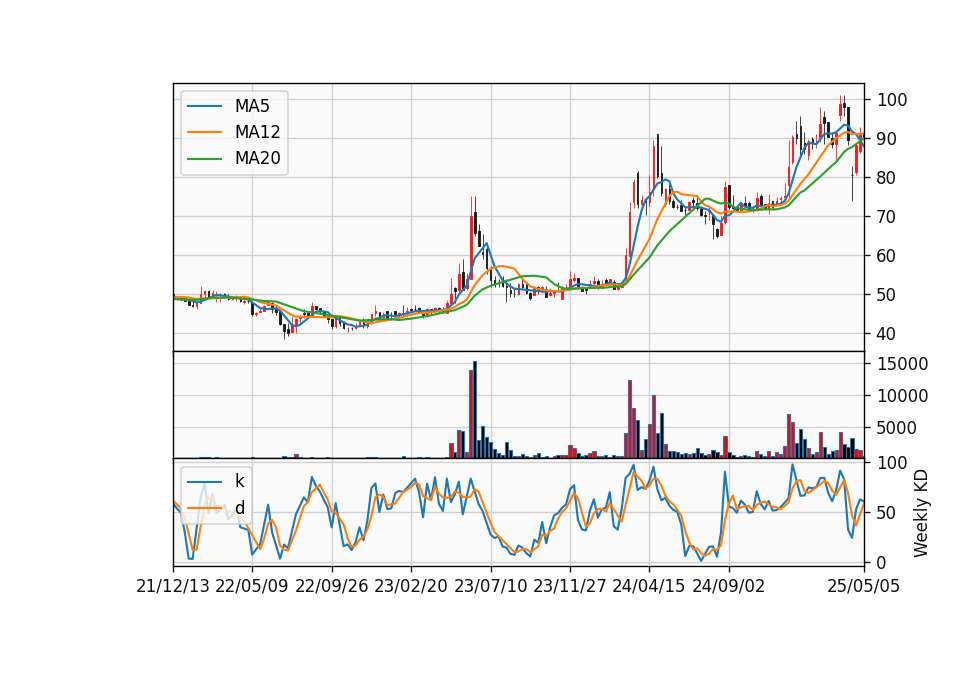Viewport: 960px width, 690px height.
Task: Select the 22/09/26 date axis label
Action: click(x=331, y=586)
